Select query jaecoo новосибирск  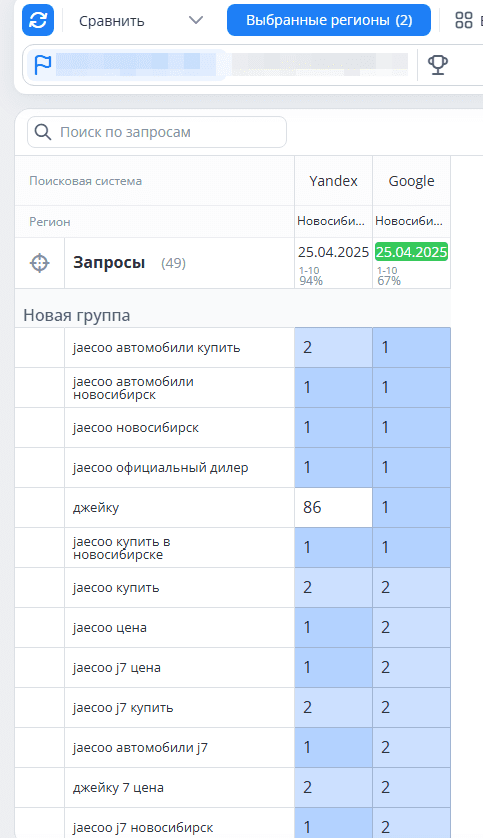pyautogui.click(x=136, y=428)
